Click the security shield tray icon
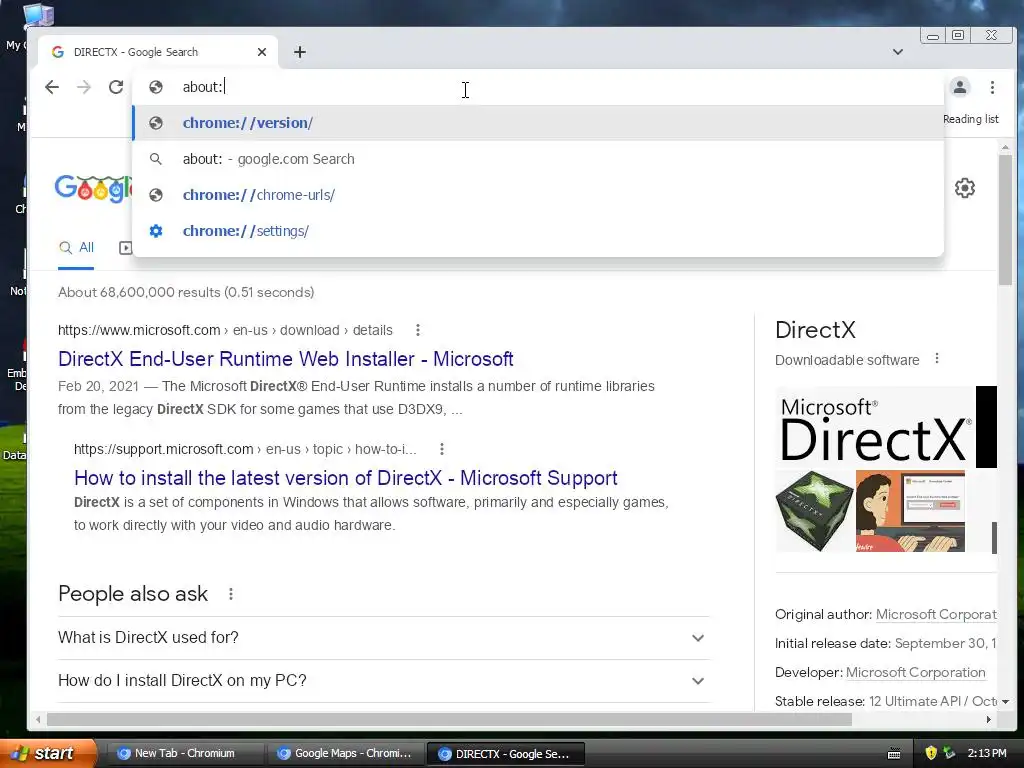 click(931, 753)
